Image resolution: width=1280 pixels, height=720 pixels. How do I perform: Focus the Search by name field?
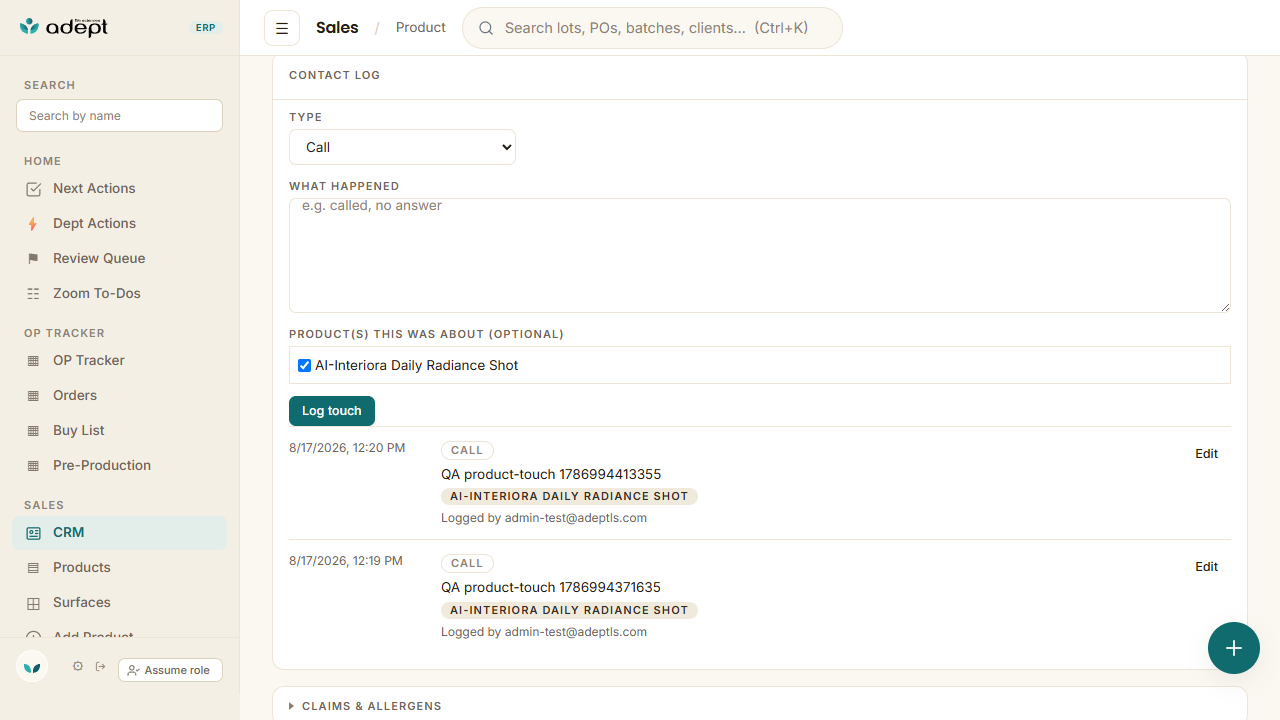[x=119, y=115]
